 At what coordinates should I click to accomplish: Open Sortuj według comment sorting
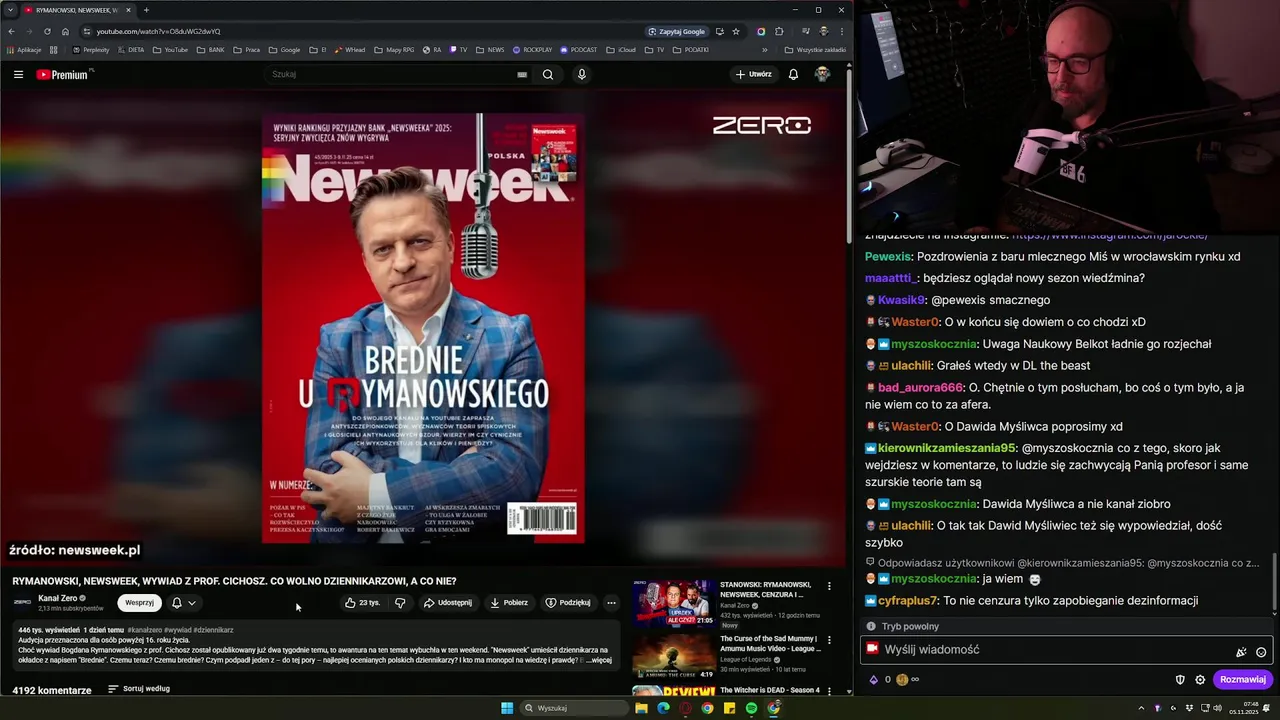pos(139,689)
